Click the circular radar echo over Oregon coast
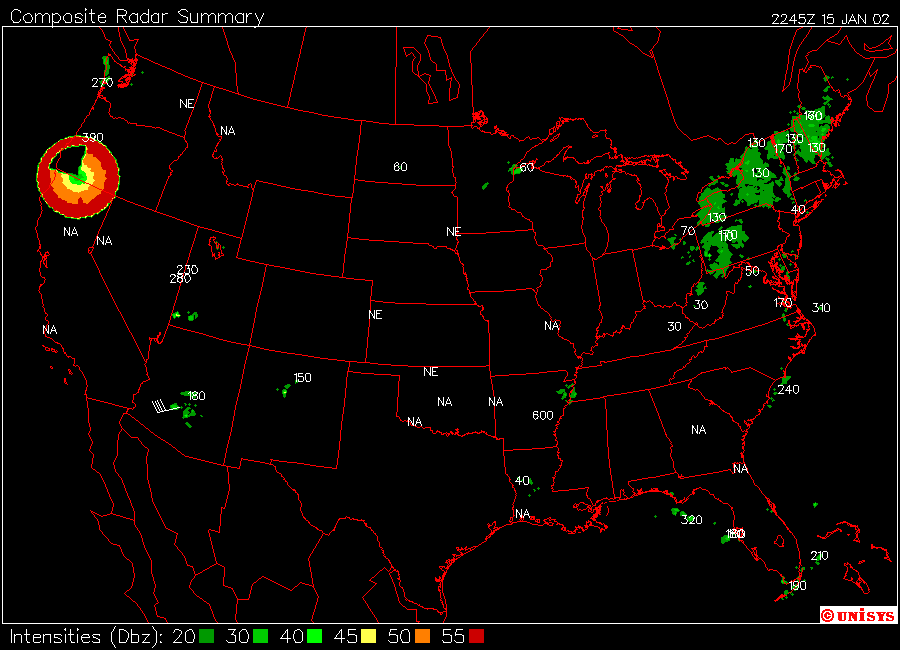 pos(78,177)
